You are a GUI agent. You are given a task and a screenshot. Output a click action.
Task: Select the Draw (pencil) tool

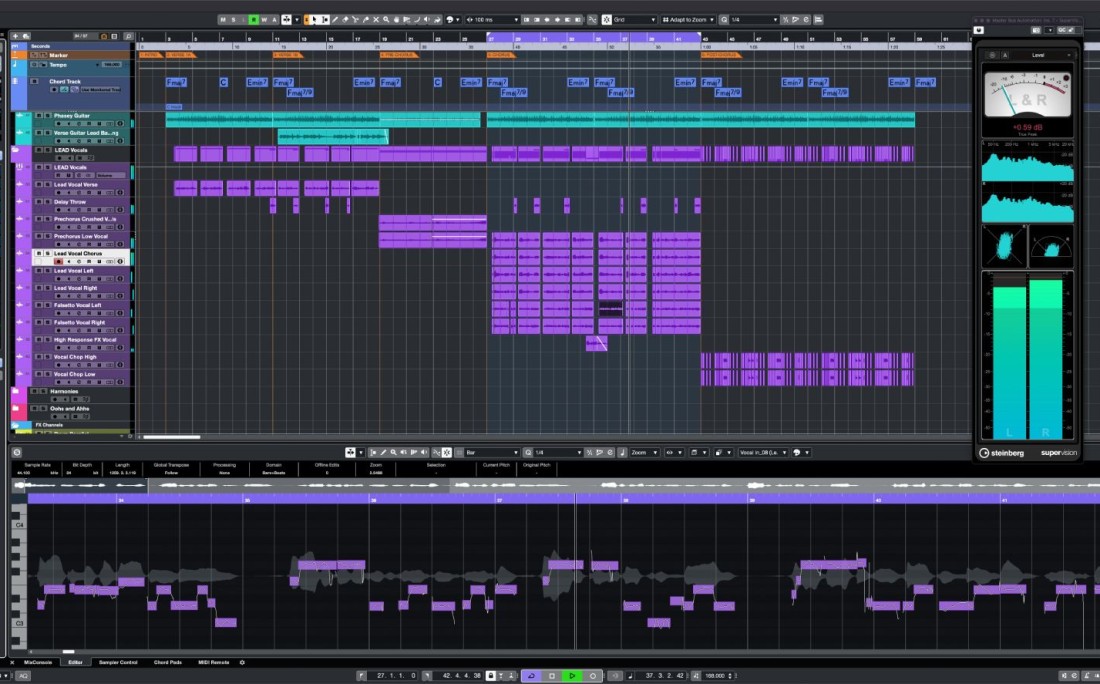(336, 18)
